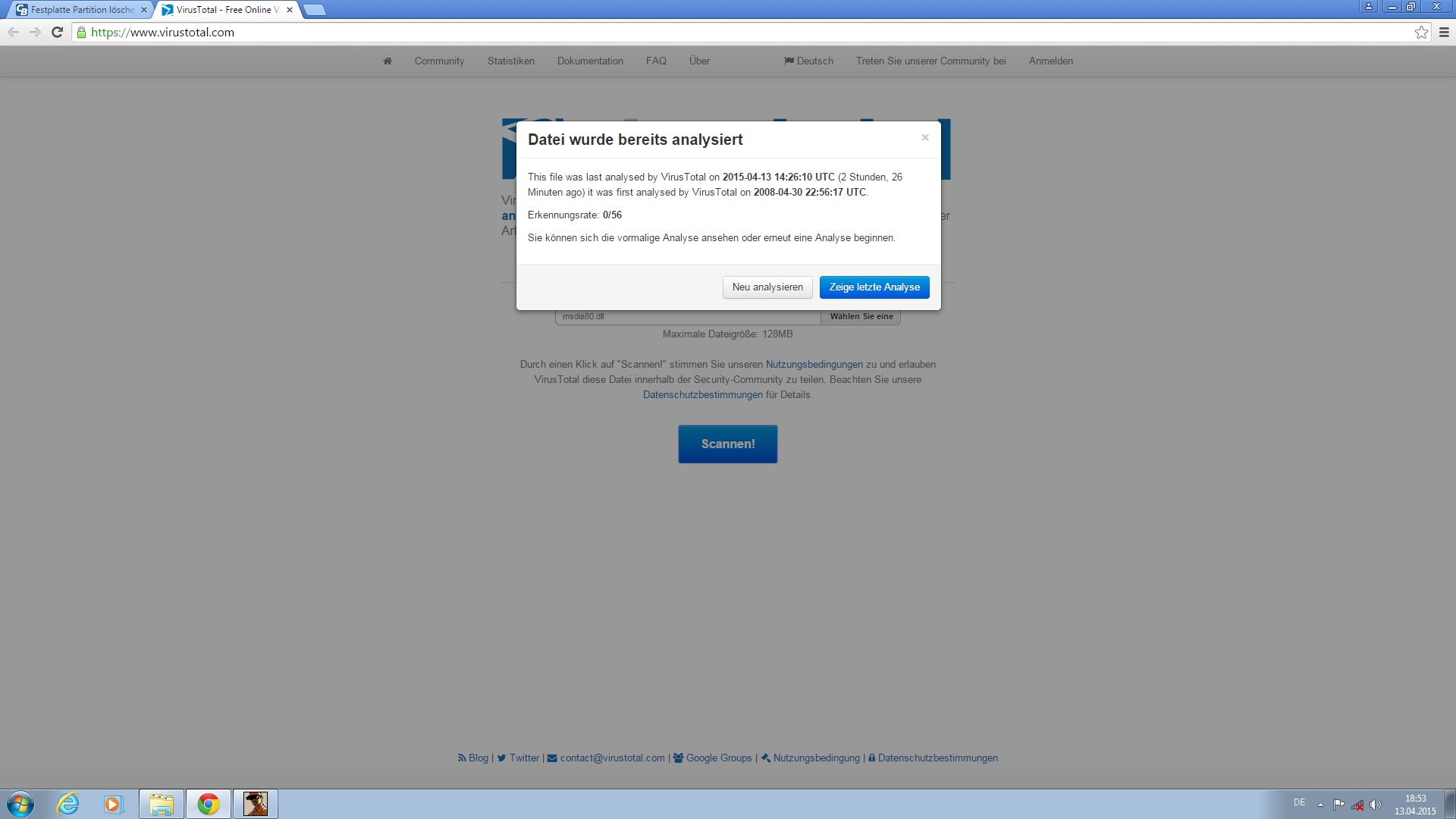This screenshot has width=1456, height=819.
Task: Click the Chrome user profile icon
Action: pyautogui.click(x=1369, y=6)
